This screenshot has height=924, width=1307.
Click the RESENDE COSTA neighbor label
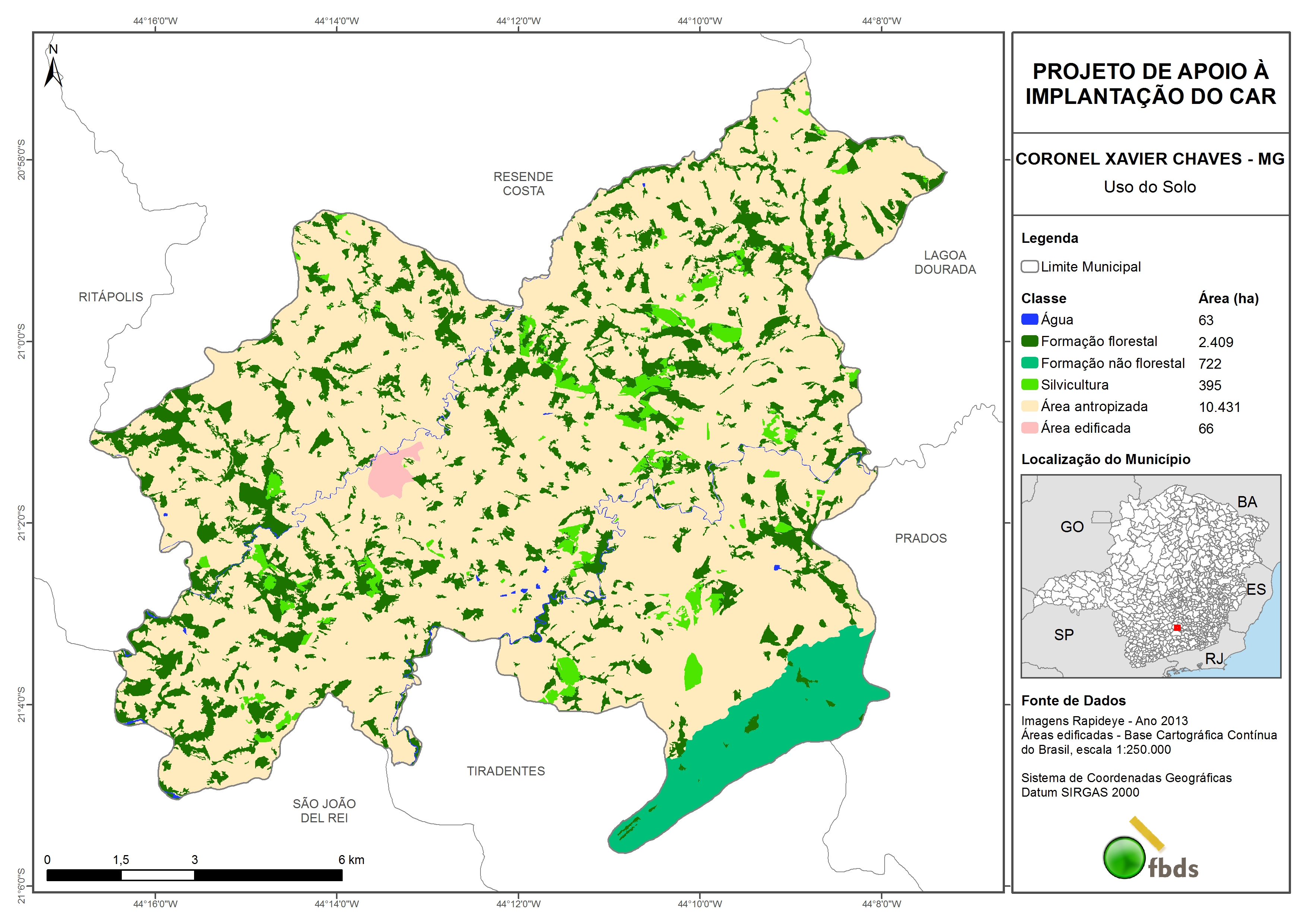pyautogui.click(x=523, y=183)
